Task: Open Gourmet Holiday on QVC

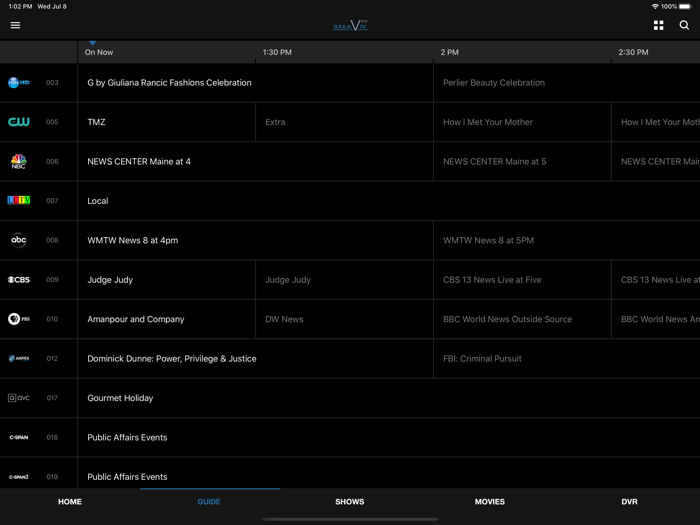Action: pos(389,398)
